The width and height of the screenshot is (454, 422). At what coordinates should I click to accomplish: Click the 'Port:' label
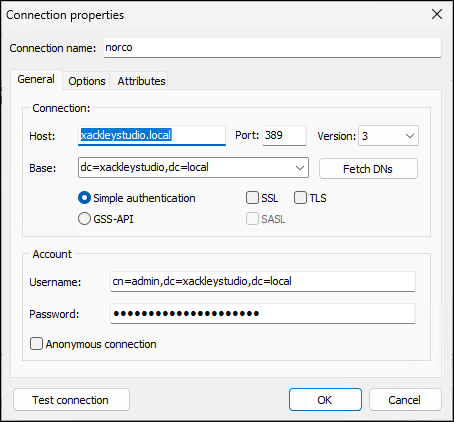click(247, 135)
